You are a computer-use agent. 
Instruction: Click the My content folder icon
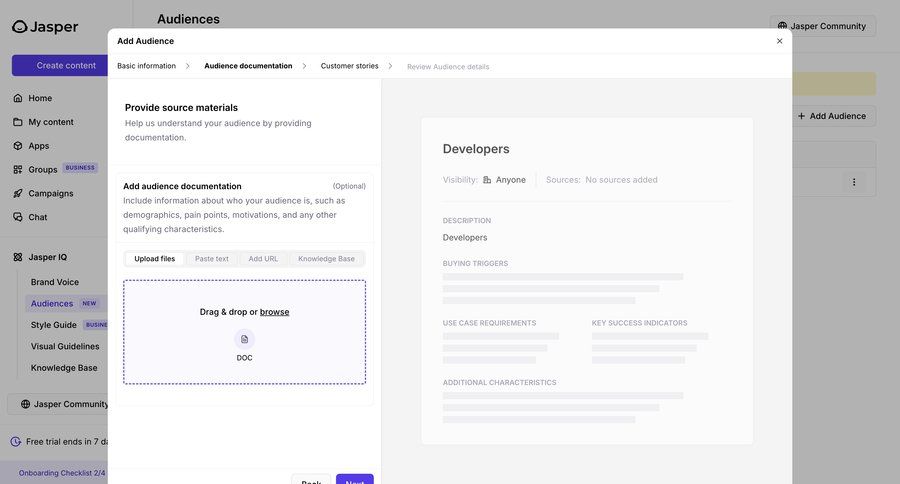click(x=18, y=122)
